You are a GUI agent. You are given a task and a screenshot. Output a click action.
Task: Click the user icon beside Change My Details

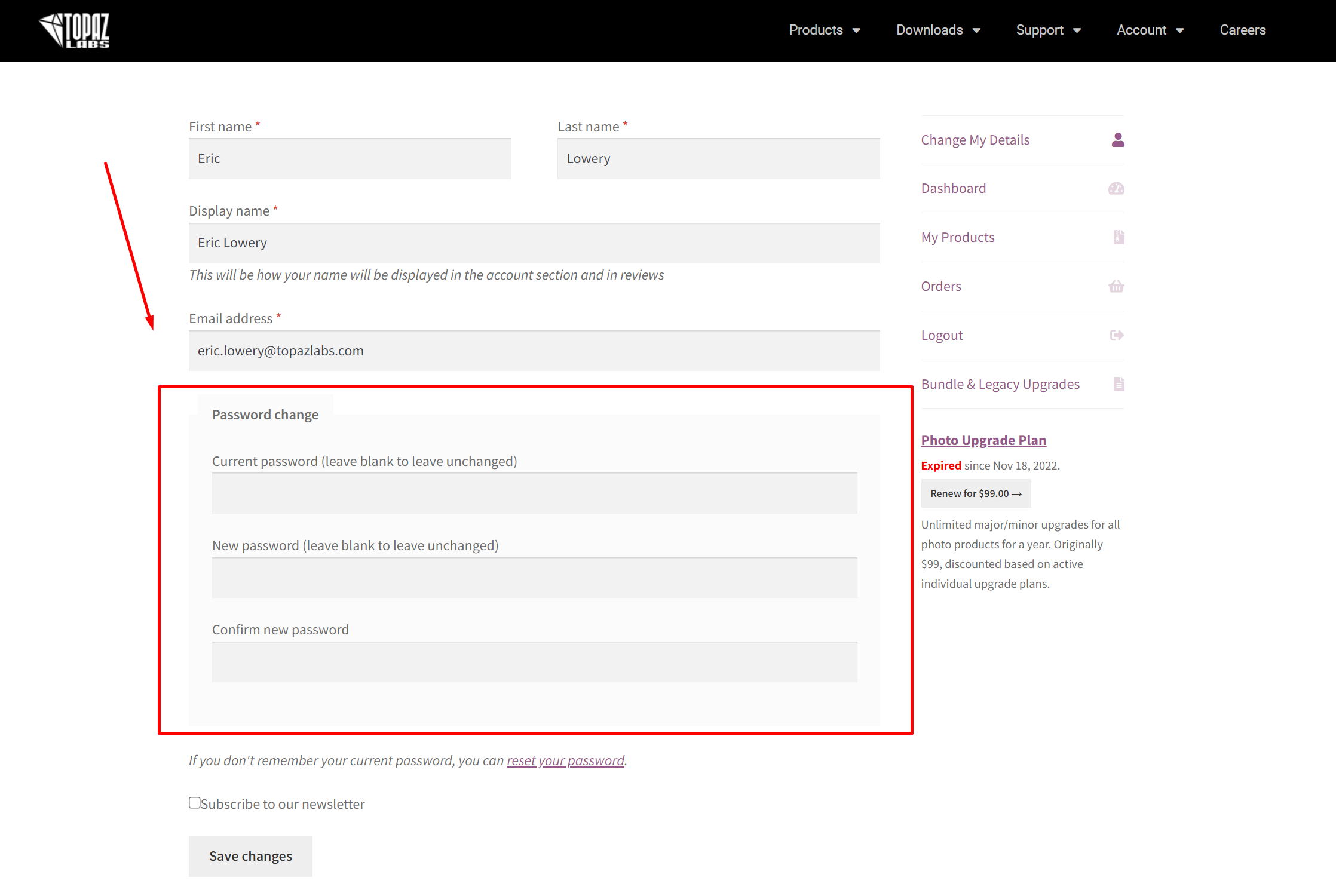(x=1118, y=140)
